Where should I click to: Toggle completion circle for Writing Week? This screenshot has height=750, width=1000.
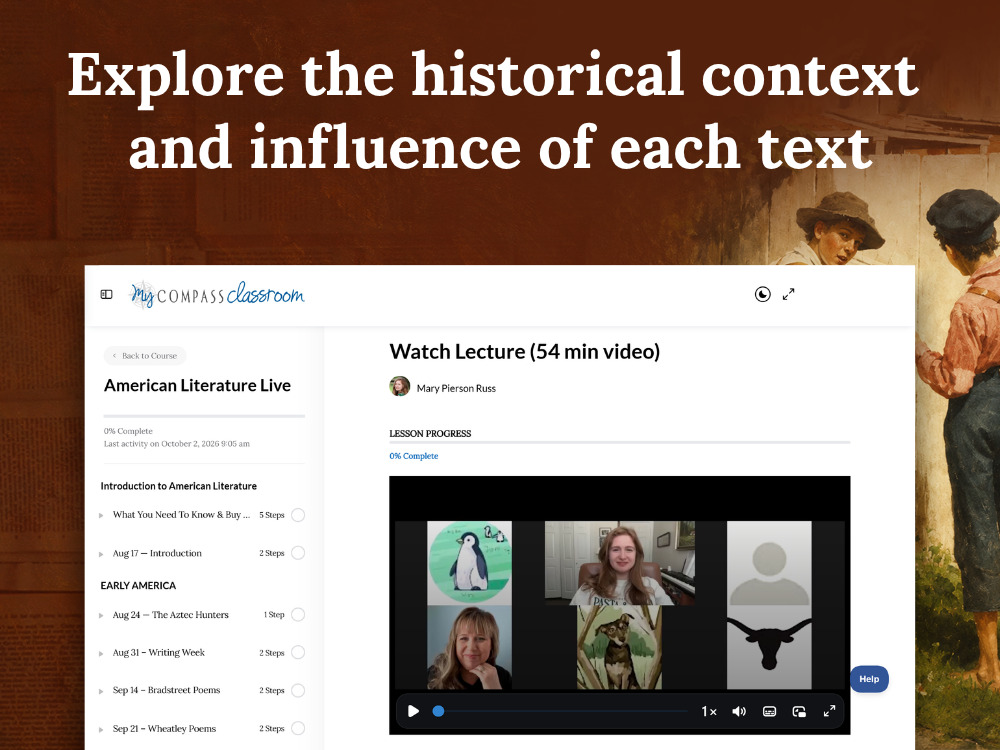[x=298, y=652]
